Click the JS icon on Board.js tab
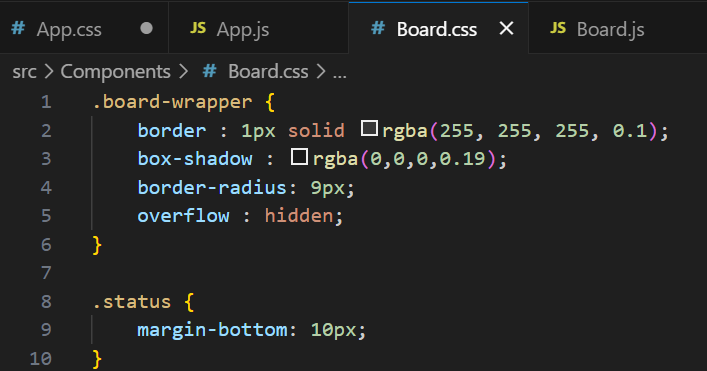 [x=558, y=28]
